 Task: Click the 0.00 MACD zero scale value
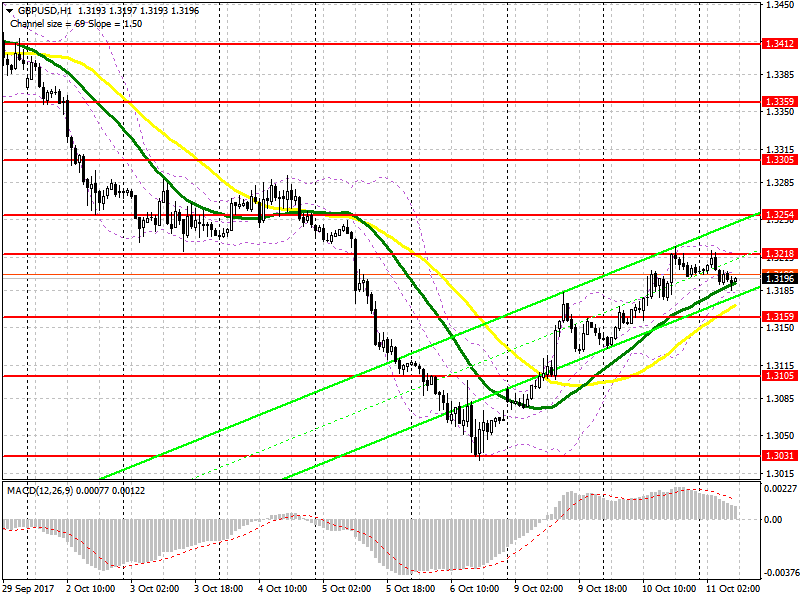[774, 519]
